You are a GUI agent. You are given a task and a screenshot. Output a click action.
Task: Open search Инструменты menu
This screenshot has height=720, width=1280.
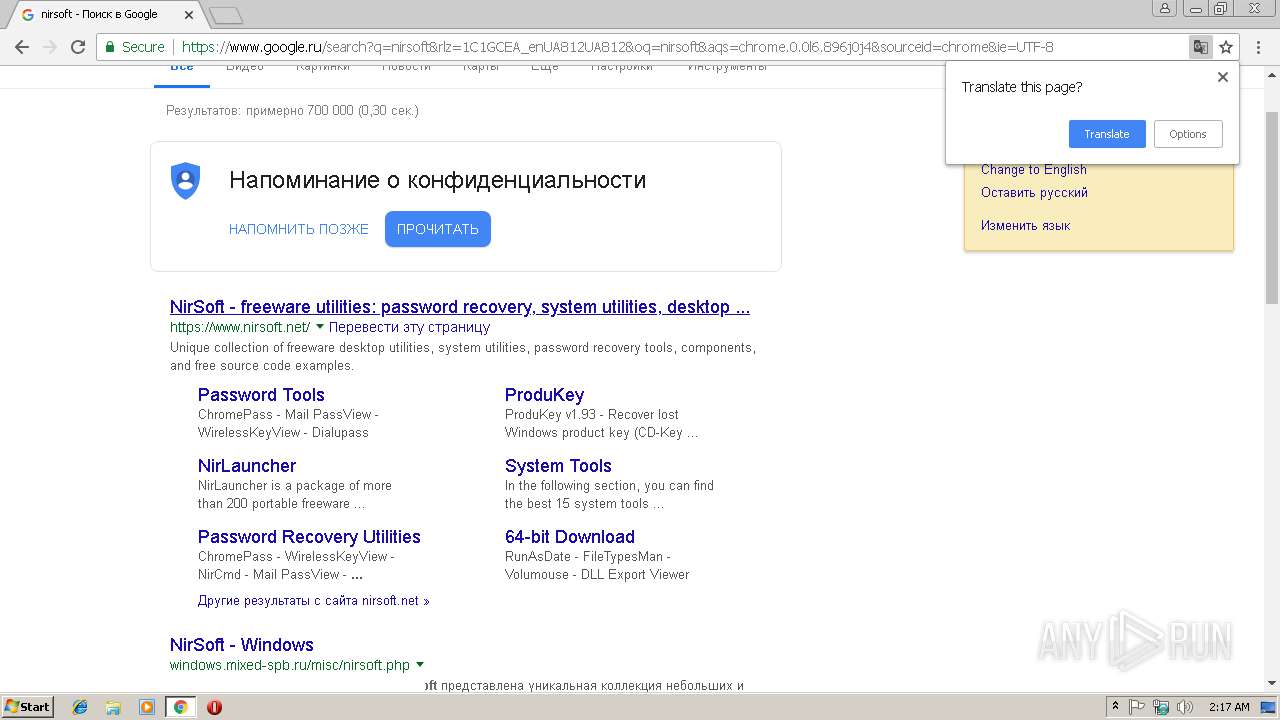tap(727, 67)
